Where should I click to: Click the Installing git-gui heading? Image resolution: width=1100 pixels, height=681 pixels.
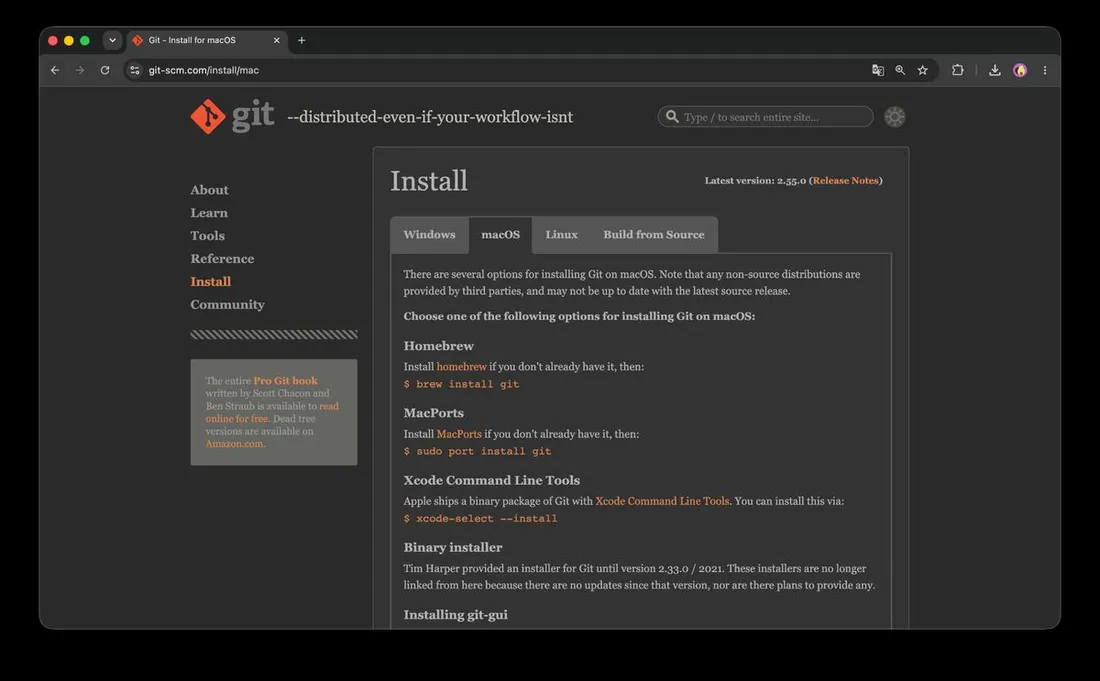coord(456,615)
